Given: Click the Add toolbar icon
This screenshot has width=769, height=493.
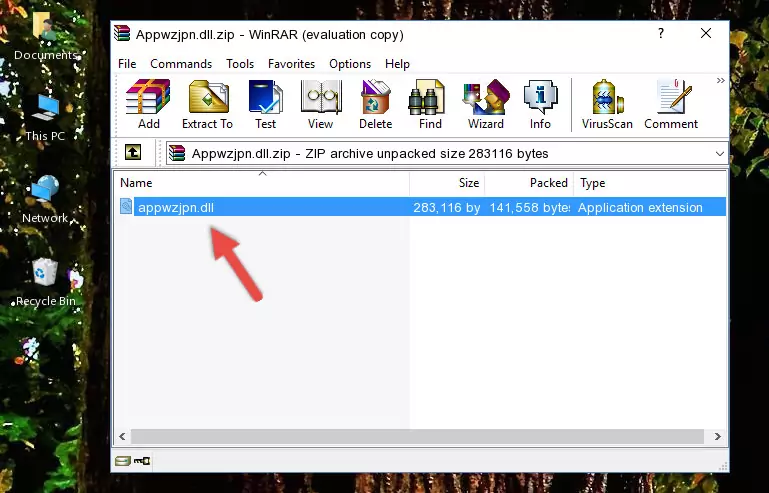Looking at the screenshot, I should click(x=148, y=104).
